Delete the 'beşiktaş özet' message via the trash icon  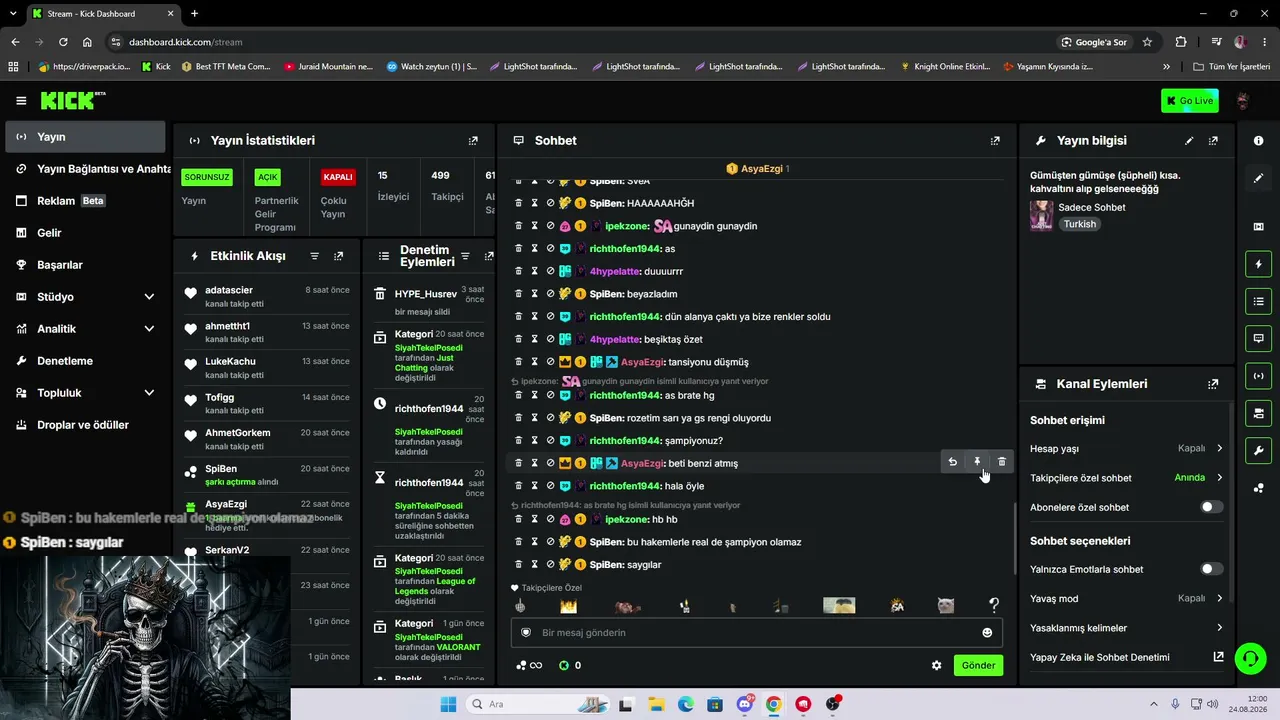point(518,339)
